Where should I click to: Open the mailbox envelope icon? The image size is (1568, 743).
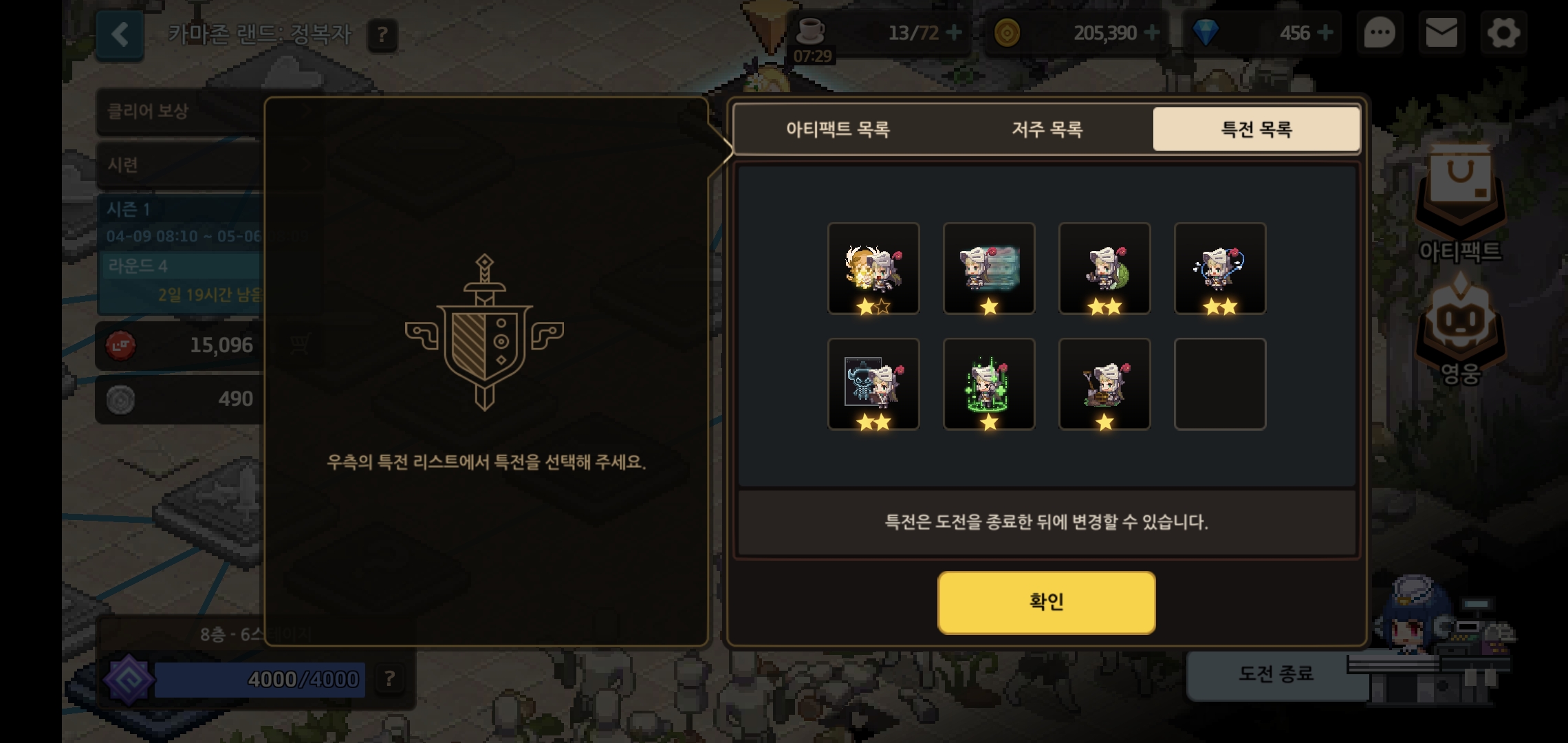[1441, 33]
